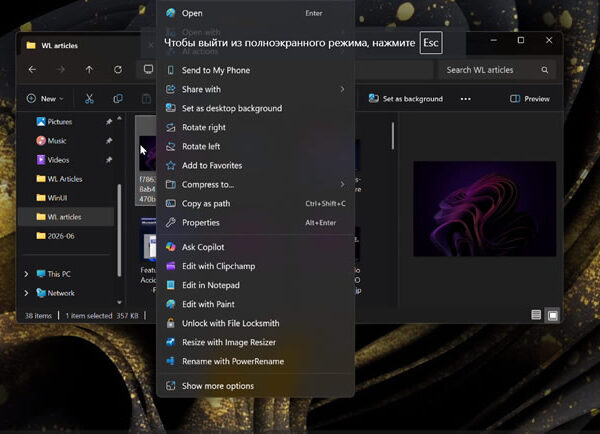Go up one folder level

coord(89,70)
